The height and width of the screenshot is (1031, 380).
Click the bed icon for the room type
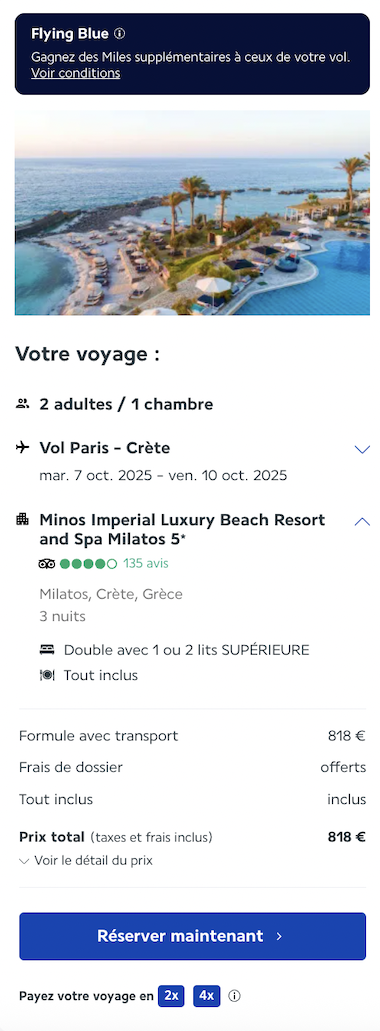(47, 650)
